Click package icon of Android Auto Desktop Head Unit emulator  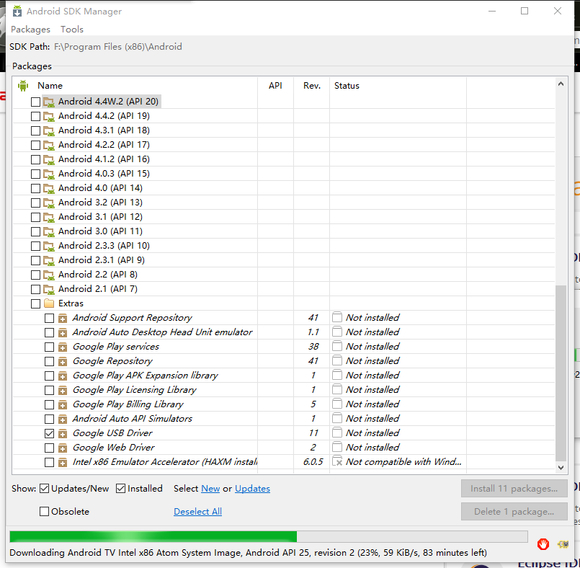tap(63, 332)
